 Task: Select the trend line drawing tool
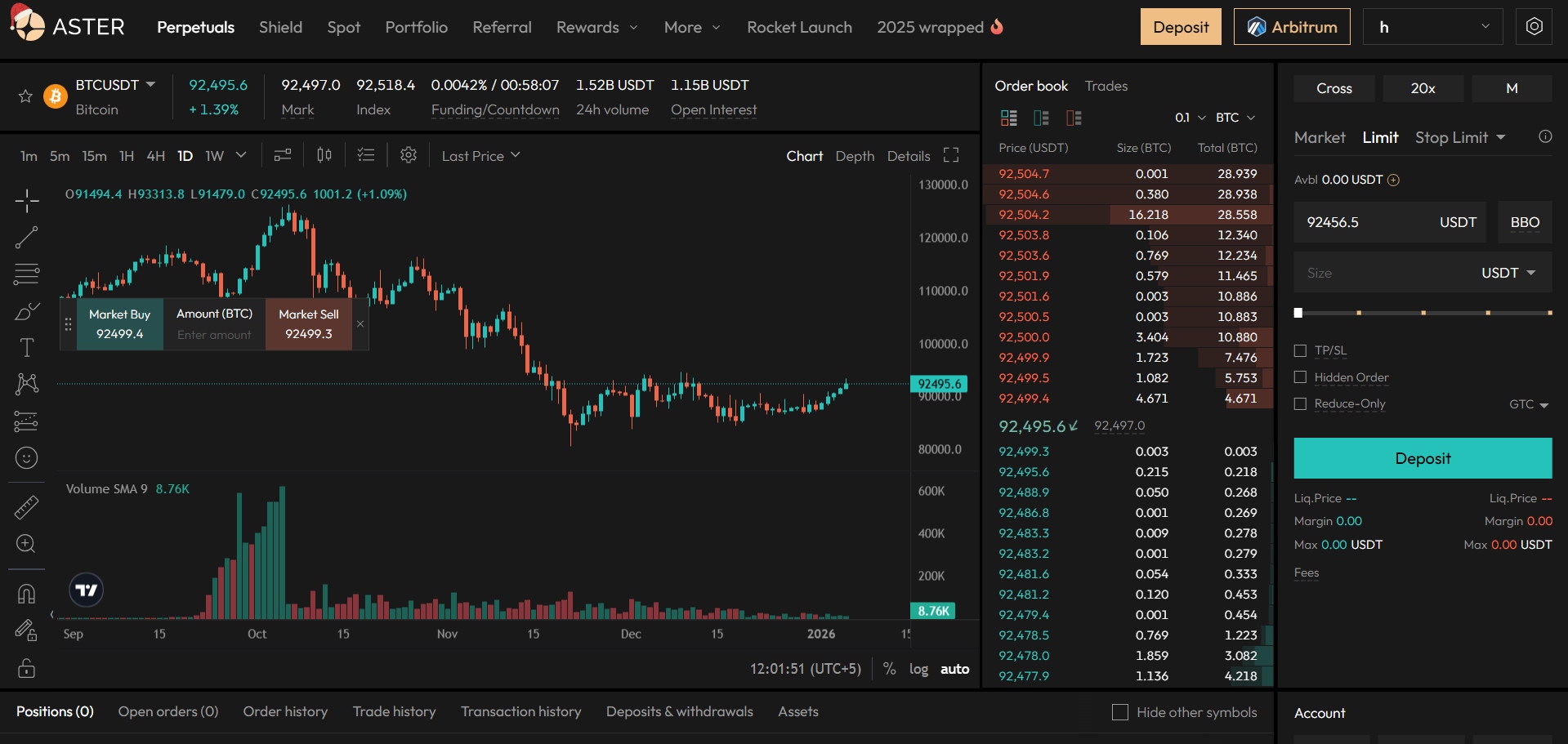point(26,238)
